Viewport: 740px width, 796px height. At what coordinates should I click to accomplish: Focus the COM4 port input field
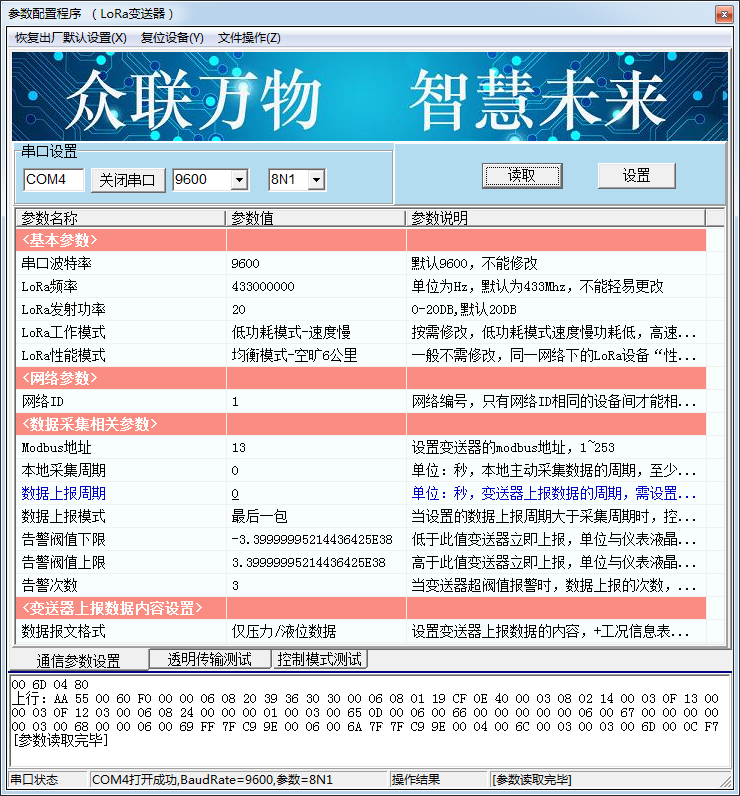pyautogui.click(x=53, y=180)
